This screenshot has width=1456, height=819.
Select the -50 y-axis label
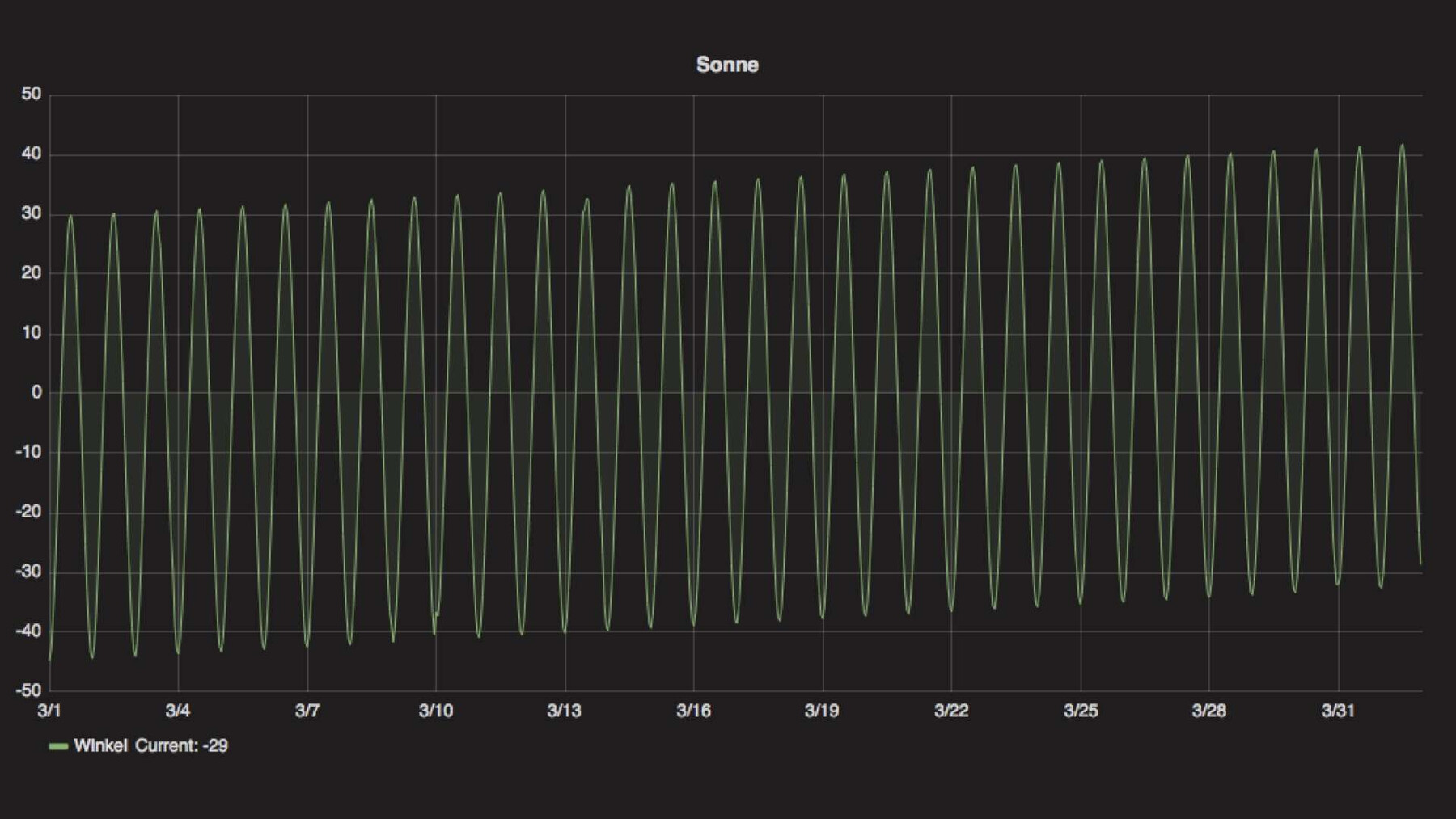28,690
